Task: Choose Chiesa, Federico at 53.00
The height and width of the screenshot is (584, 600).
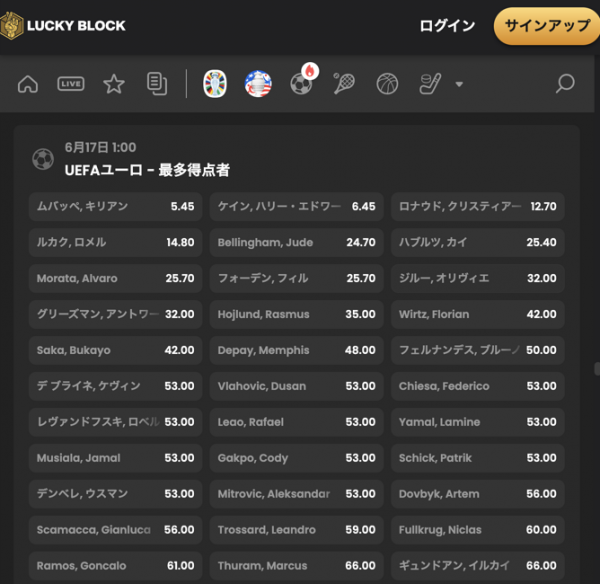Action: click(x=478, y=386)
